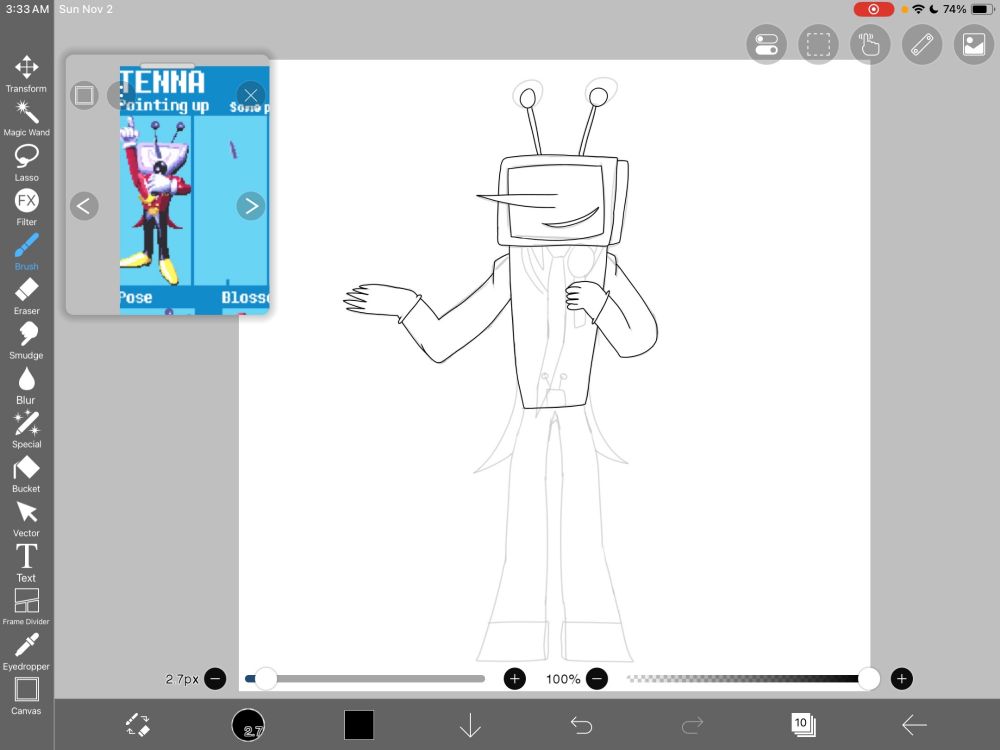Image resolution: width=1000 pixels, height=750 pixels.
Task: Tap the screen recording indicator
Action: click(x=874, y=9)
